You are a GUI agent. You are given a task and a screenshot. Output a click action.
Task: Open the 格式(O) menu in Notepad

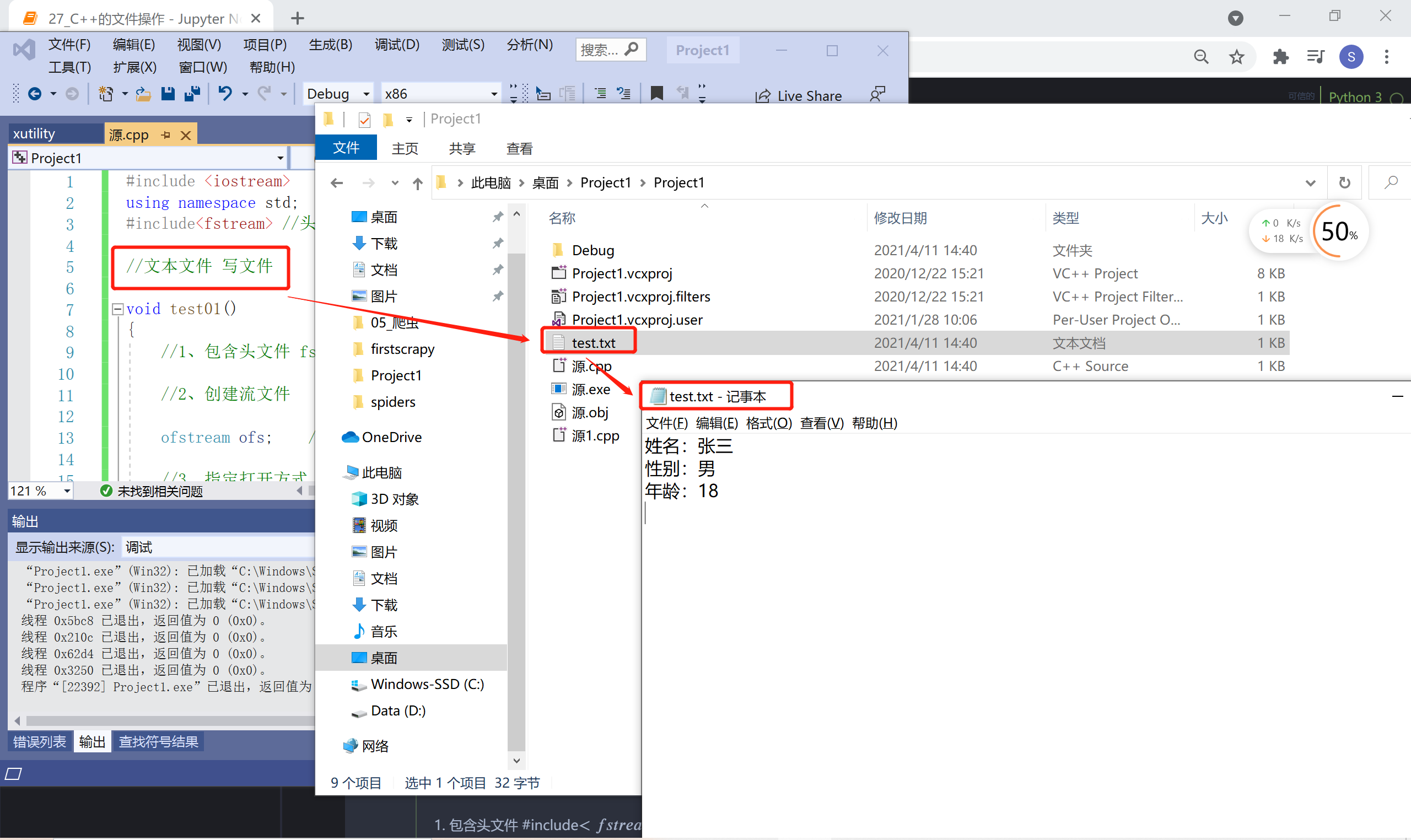point(768,423)
